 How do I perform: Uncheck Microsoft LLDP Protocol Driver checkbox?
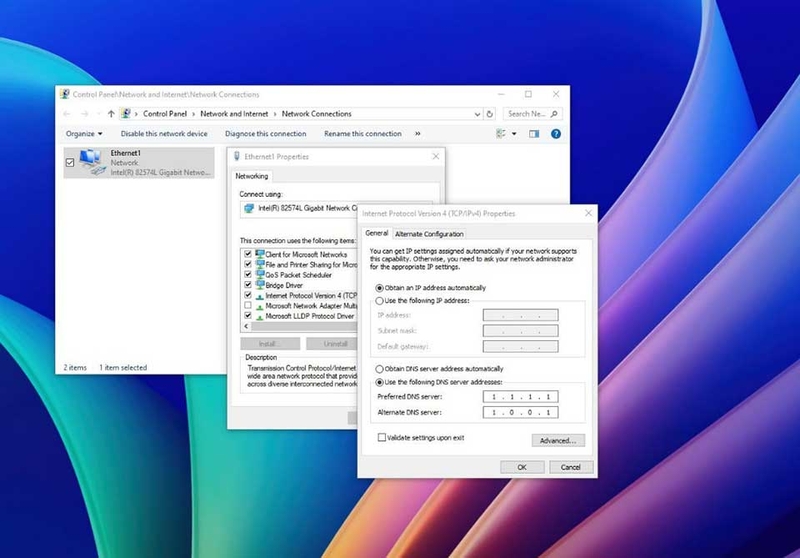[x=248, y=315]
